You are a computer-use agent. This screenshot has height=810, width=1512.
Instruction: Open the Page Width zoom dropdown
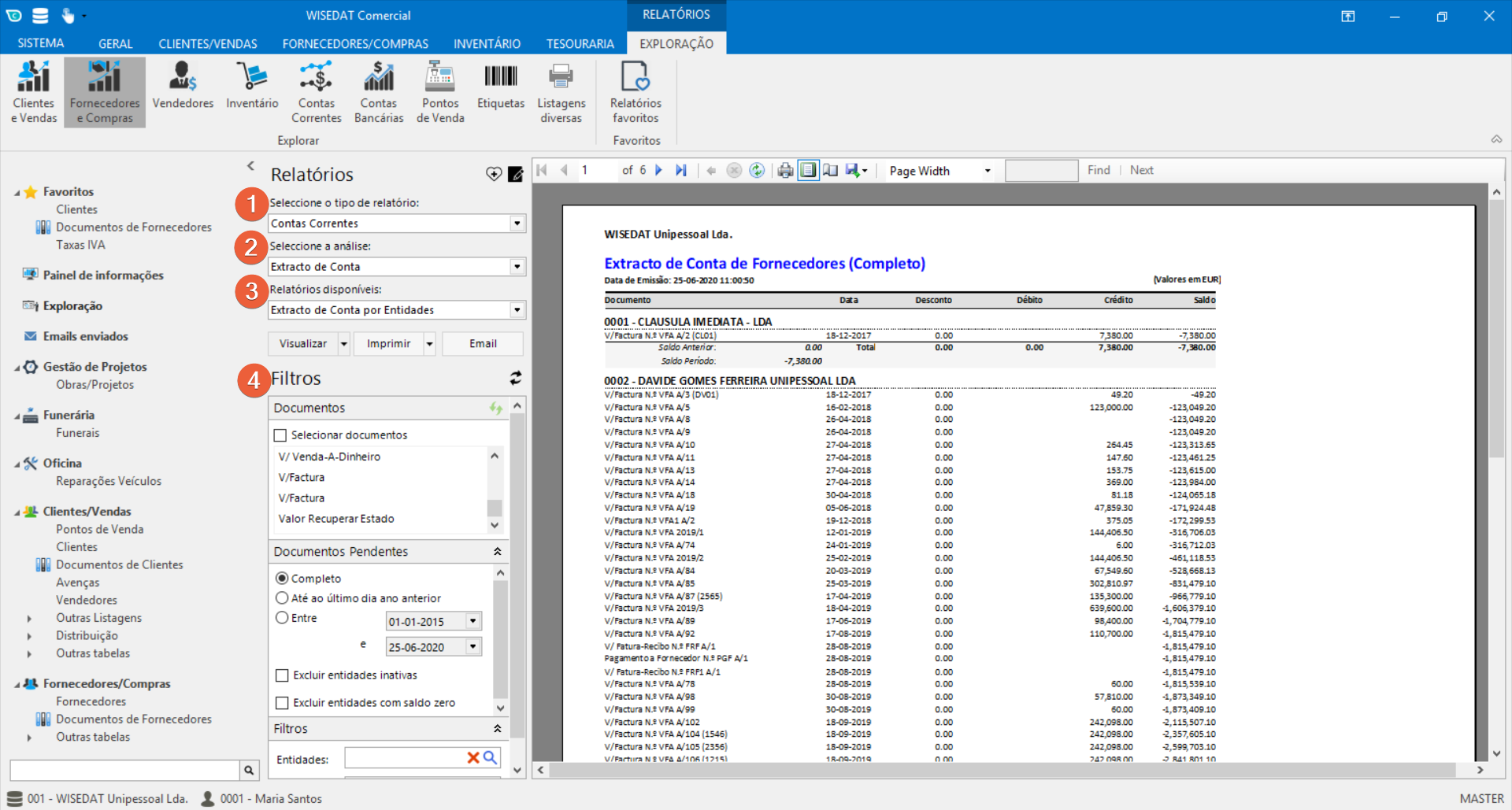987,171
